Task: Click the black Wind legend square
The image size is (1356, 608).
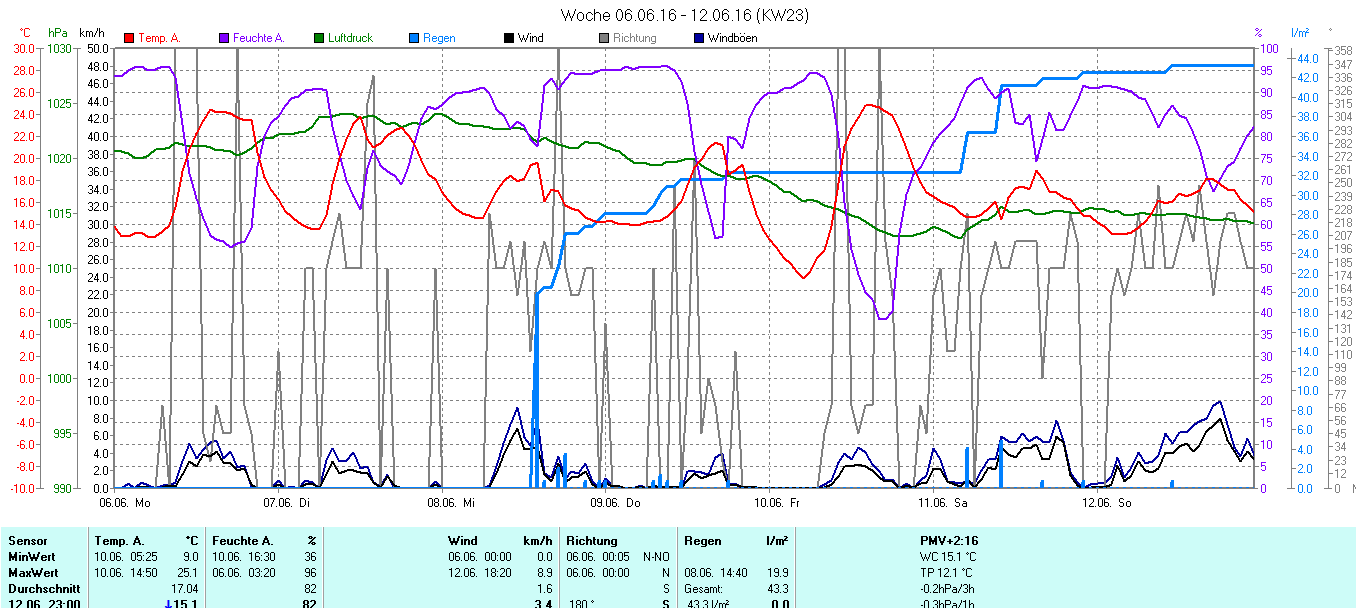Action: pos(509,38)
